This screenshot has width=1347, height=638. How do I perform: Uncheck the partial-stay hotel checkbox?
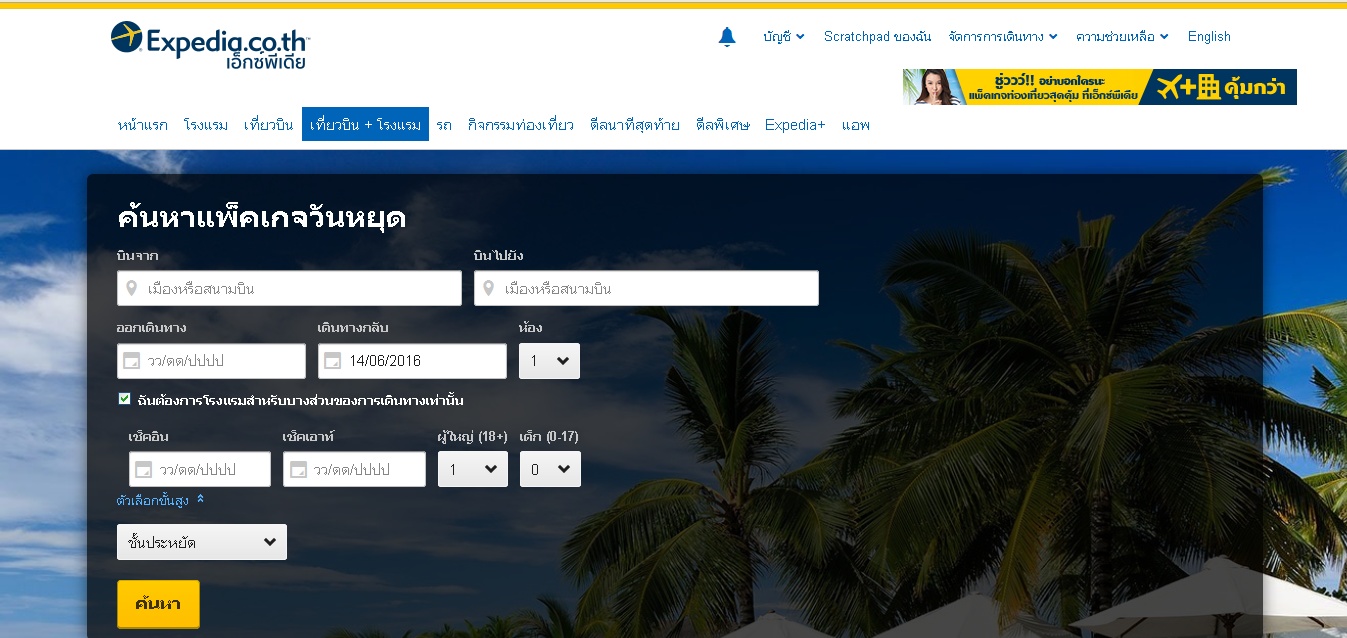point(124,399)
